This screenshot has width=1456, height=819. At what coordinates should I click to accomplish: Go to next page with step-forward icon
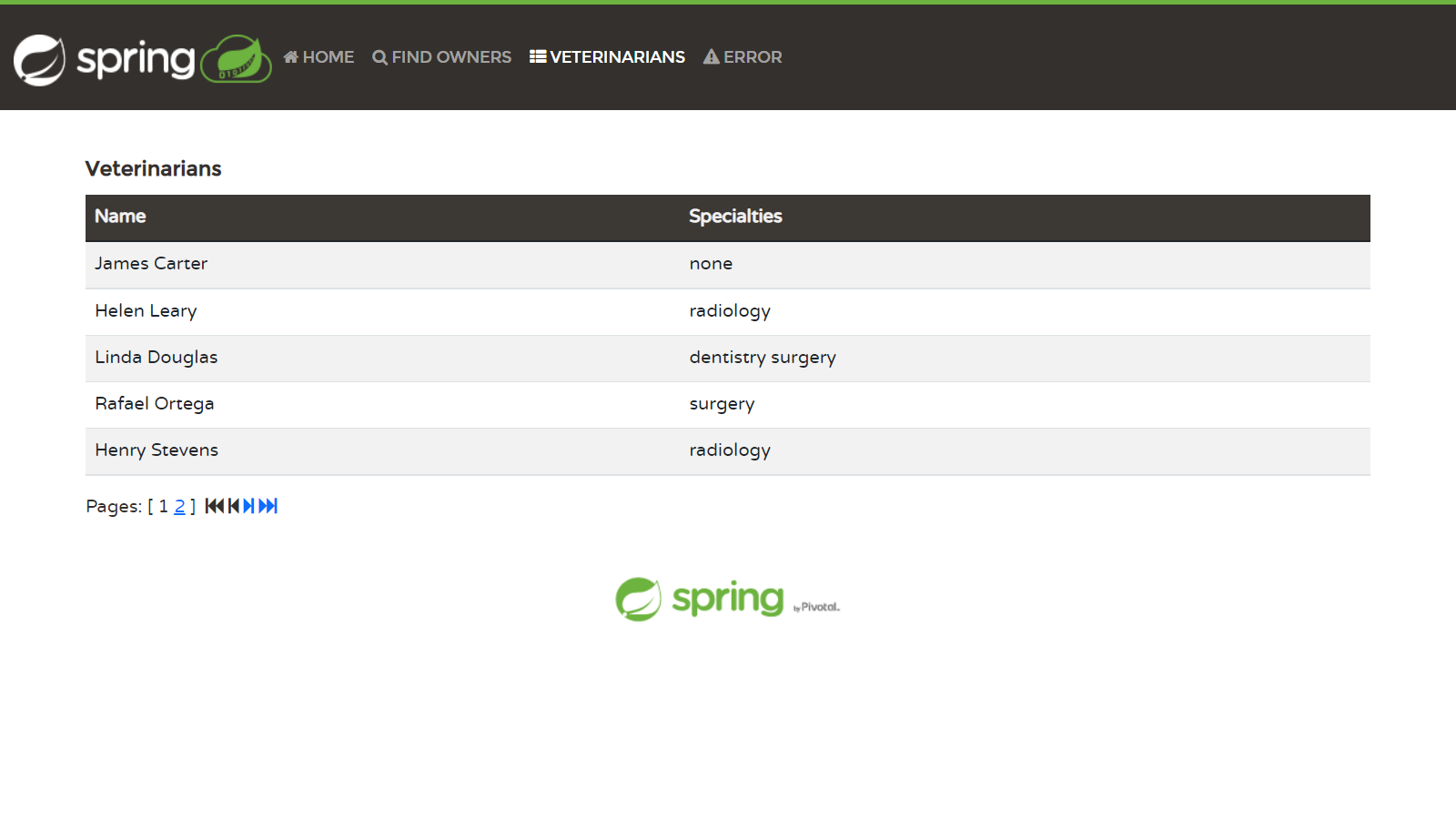[x=248, y=506]
